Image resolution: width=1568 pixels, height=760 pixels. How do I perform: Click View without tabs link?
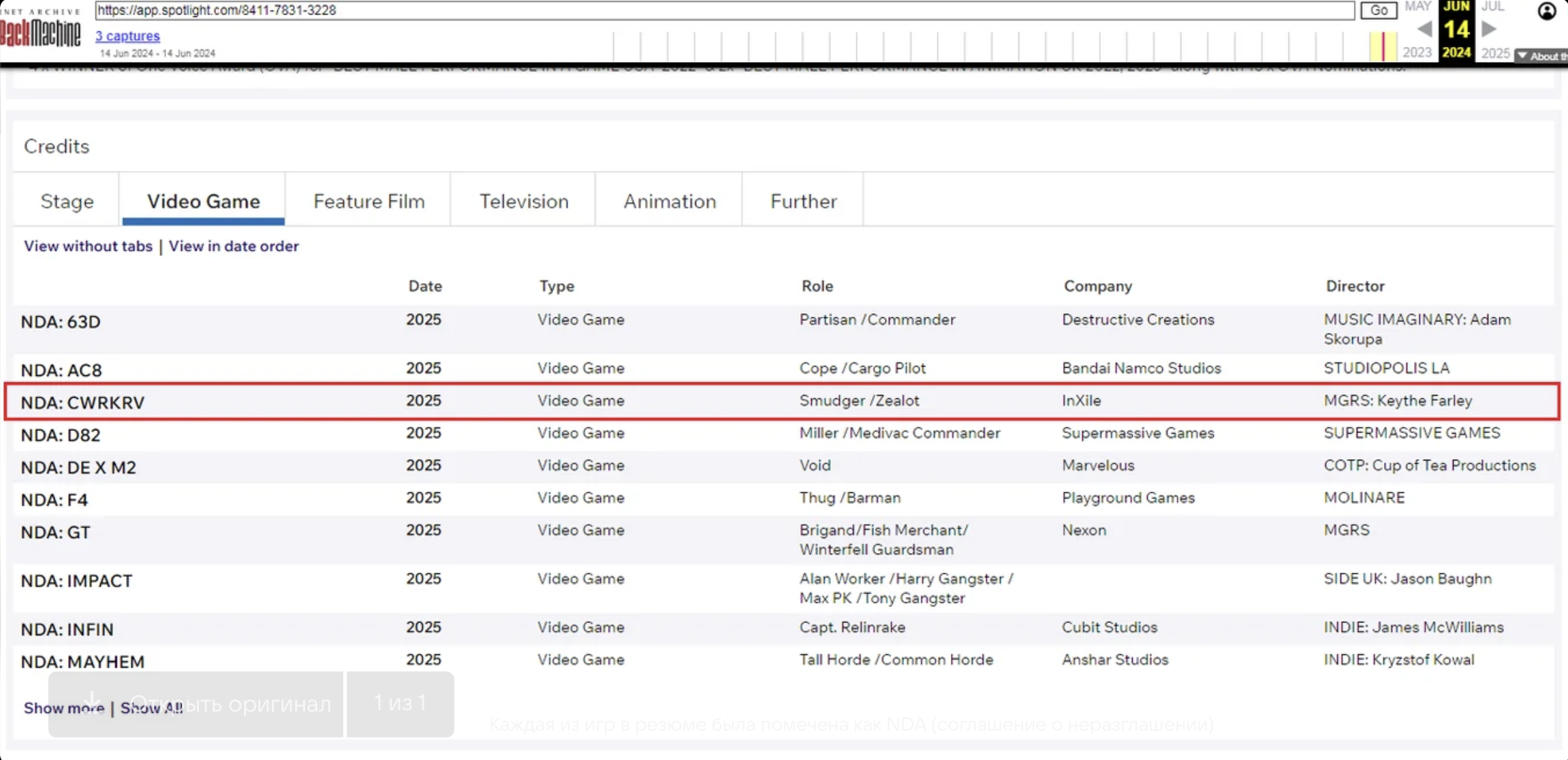point(88,247)
